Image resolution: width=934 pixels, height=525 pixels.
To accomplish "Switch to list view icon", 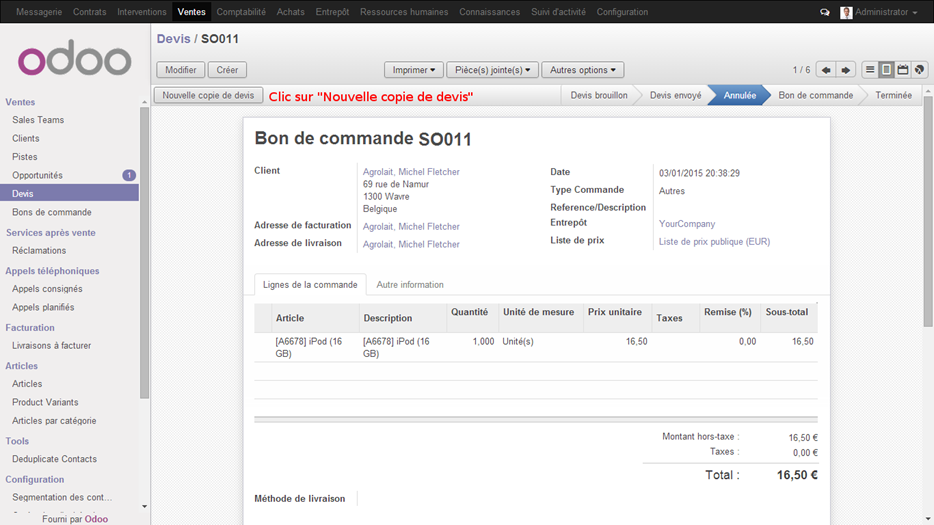I will point(870,70).
